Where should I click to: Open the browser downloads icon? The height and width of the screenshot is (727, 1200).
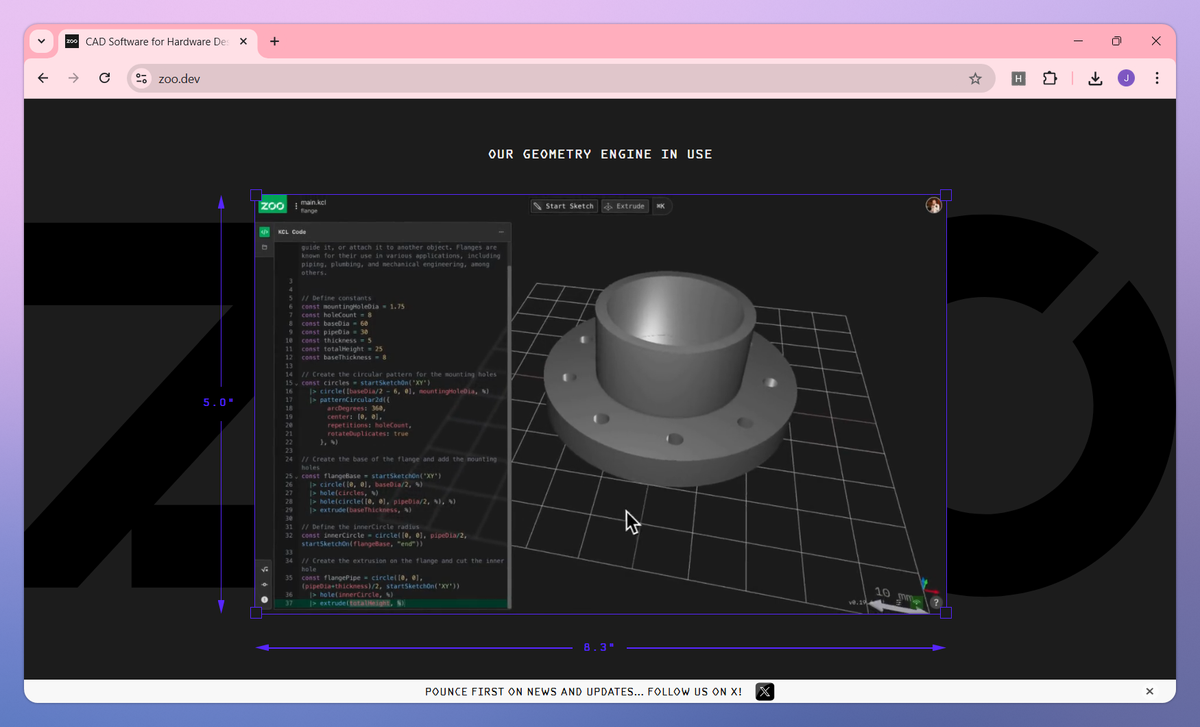tap(1095, 78)
